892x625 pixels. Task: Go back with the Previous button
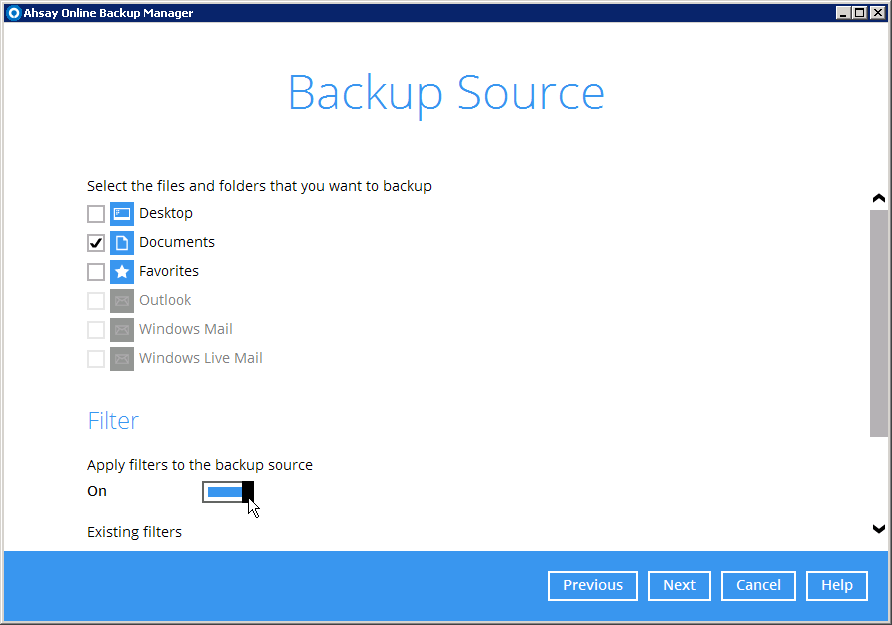click(x=593, y=585)
